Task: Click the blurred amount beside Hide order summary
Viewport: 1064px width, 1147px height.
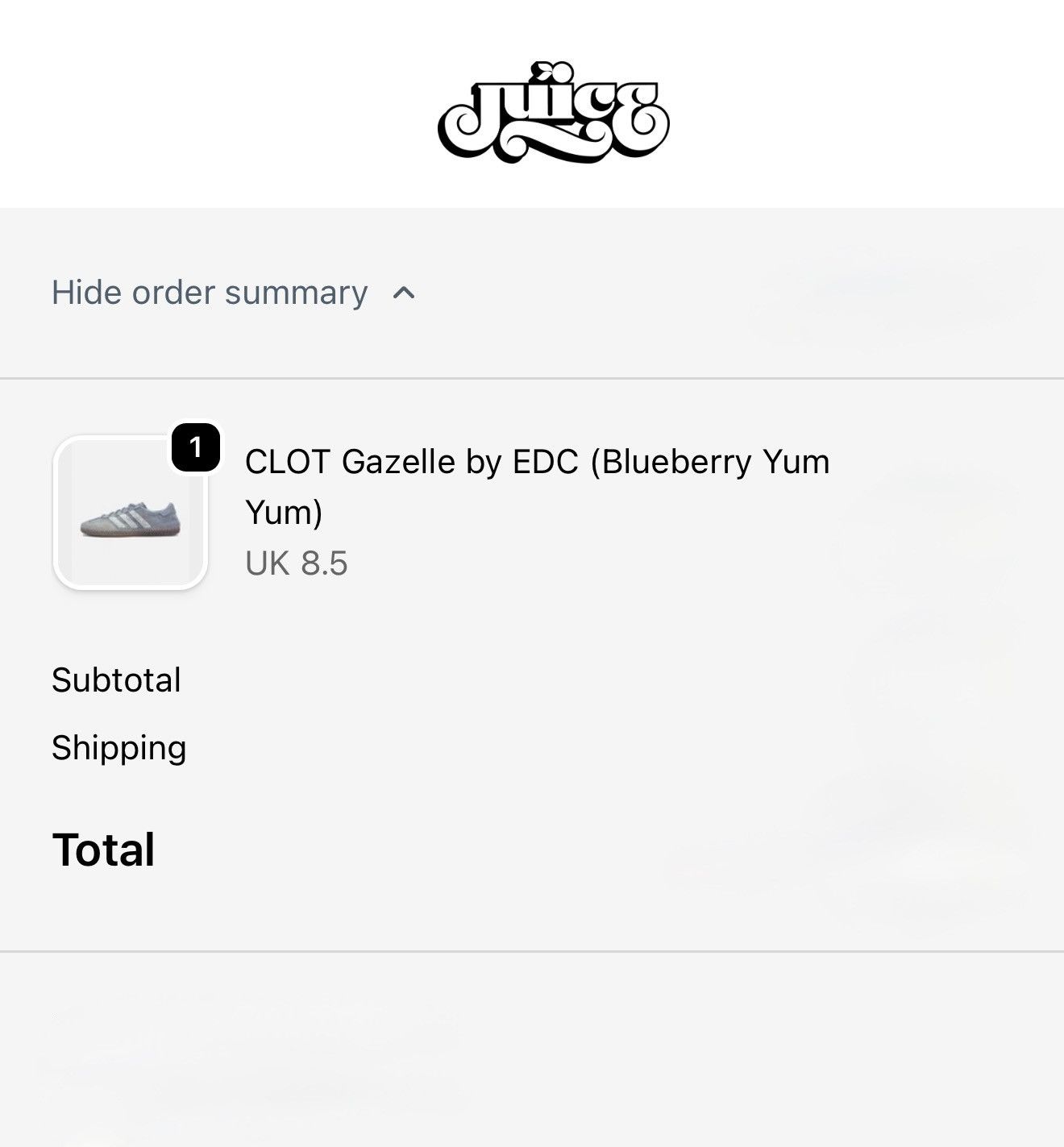Action: (x=895, y=292)
